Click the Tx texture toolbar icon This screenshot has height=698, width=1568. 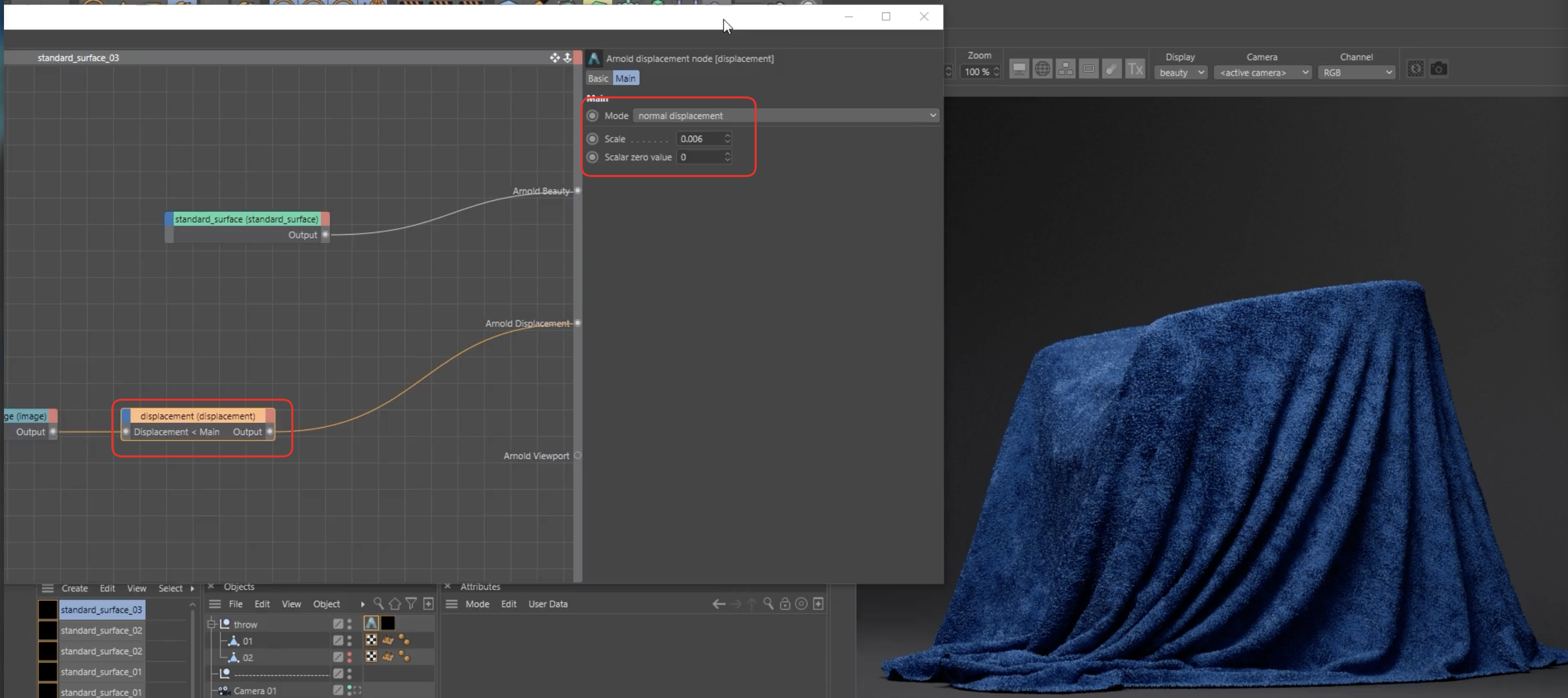1134,70
